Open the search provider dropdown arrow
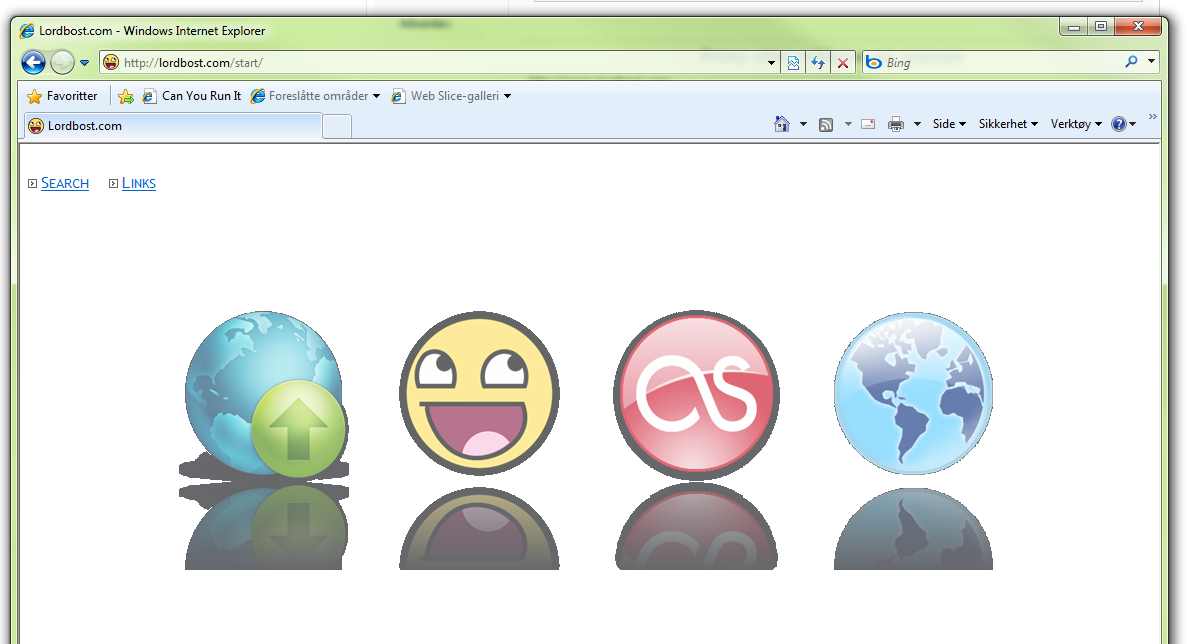Image resolution: width=1188 pixels, height=644 pixels. tap(1151, 61)
